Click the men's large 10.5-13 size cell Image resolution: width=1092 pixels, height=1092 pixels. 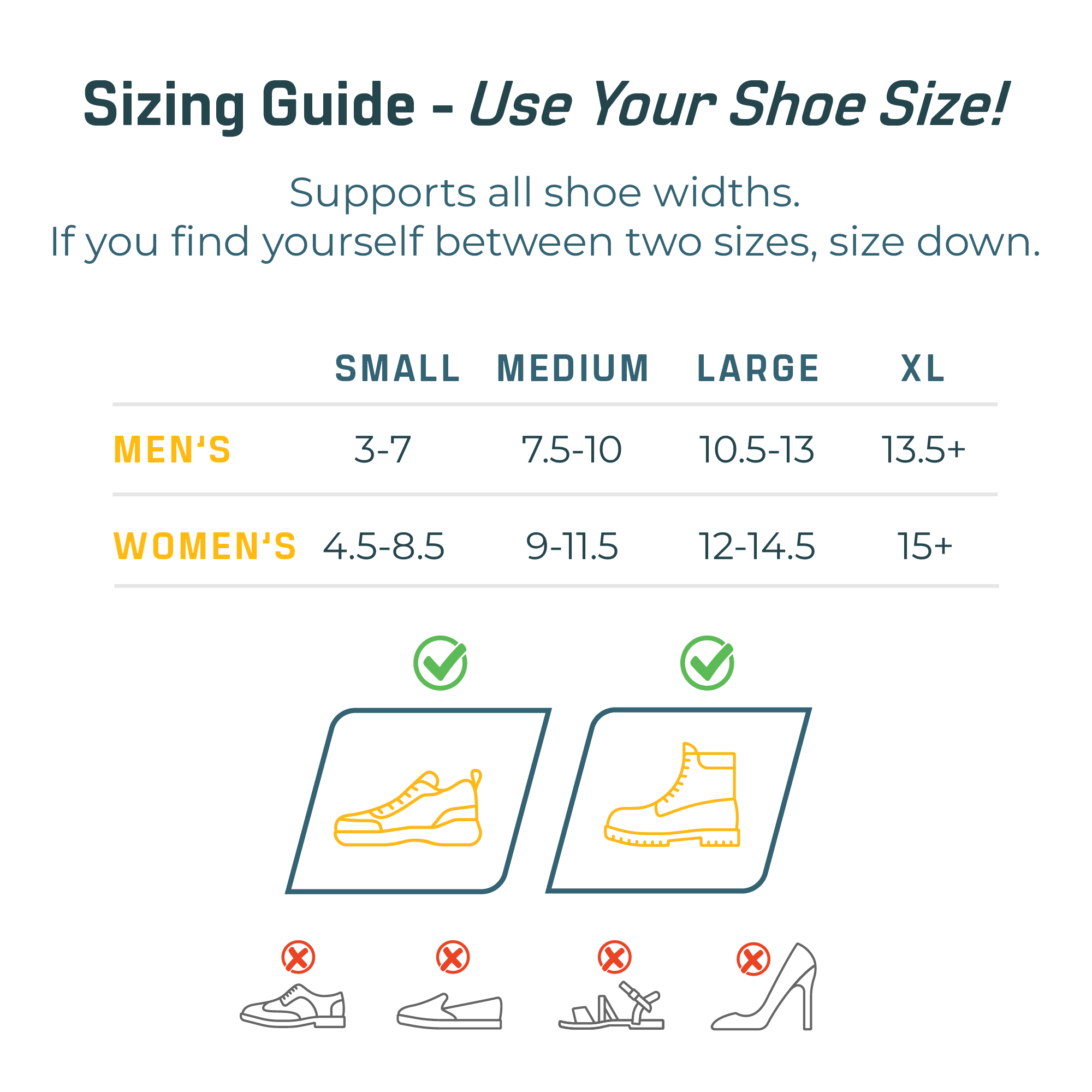(757, 450)
